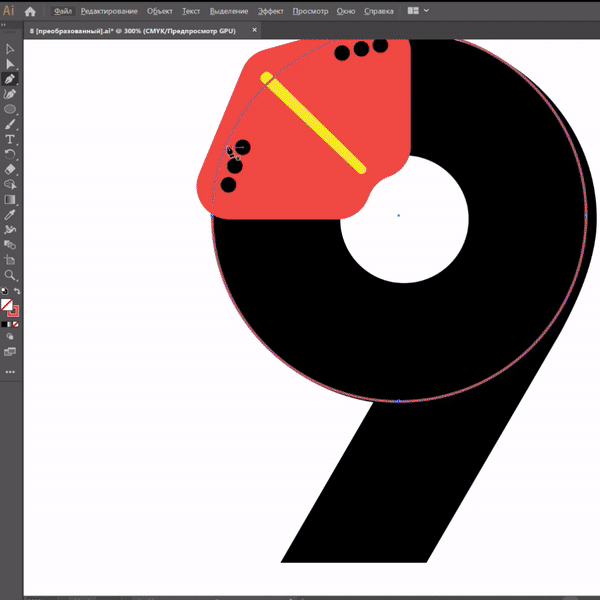600x600 pixels.
Task: Open the Эффект menu
Action: [270, 12]
